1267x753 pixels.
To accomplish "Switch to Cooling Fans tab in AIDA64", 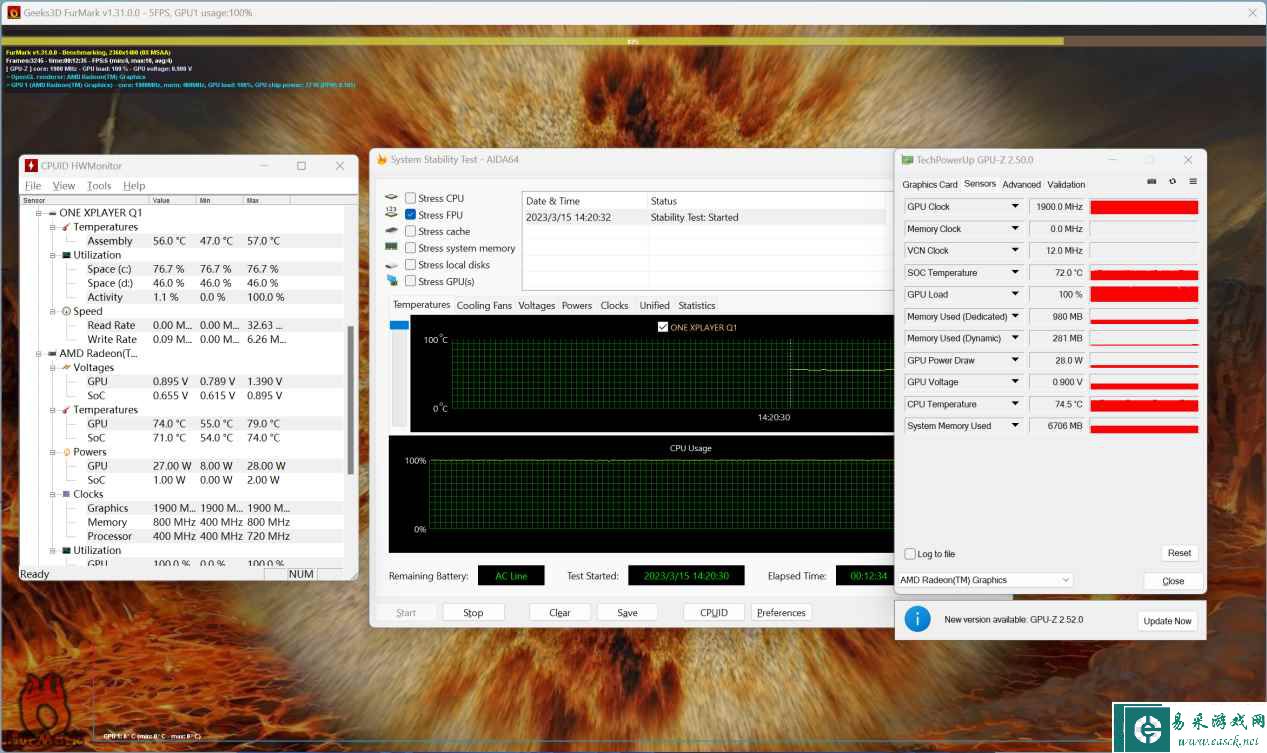I will coord(484,306).
